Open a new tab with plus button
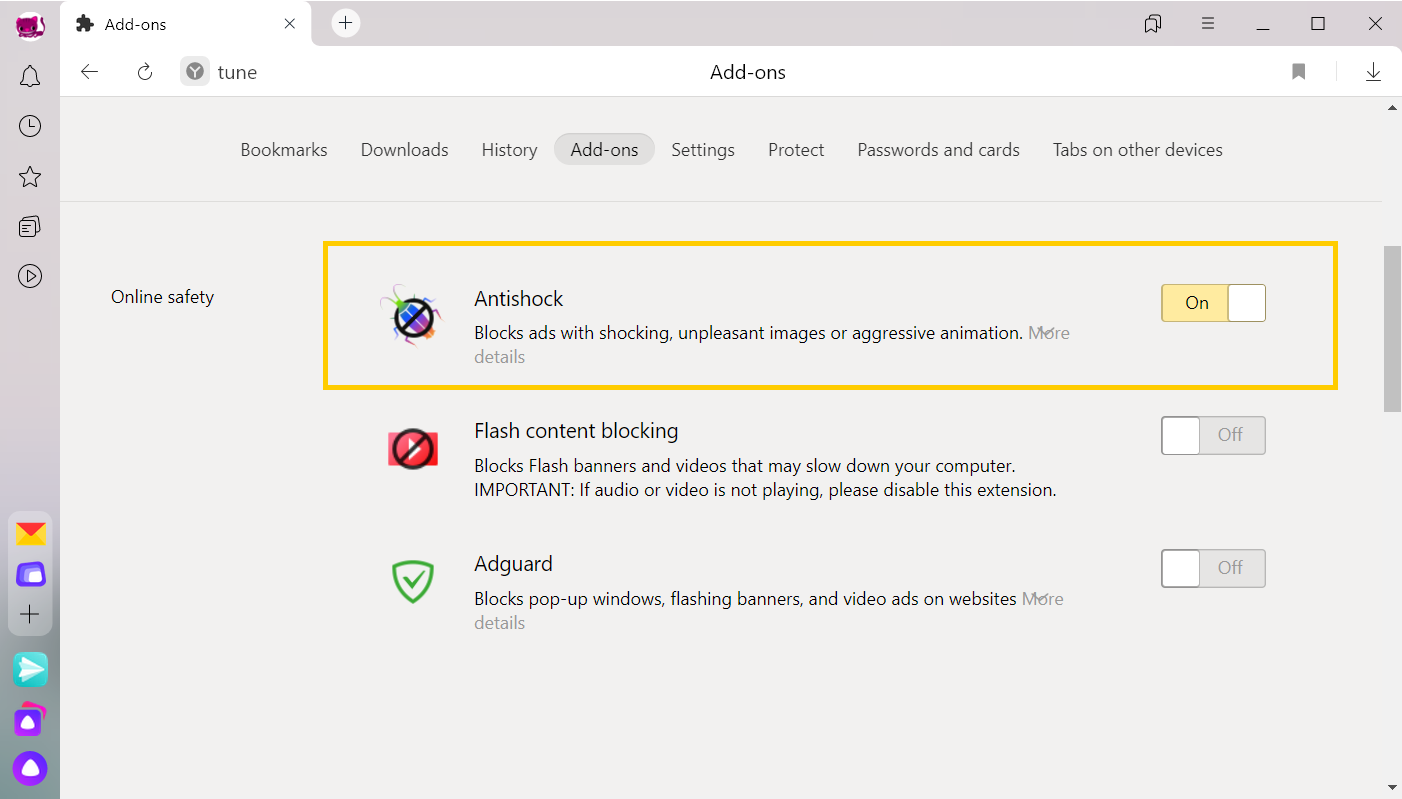The image size is (1402, 799). 345,23
